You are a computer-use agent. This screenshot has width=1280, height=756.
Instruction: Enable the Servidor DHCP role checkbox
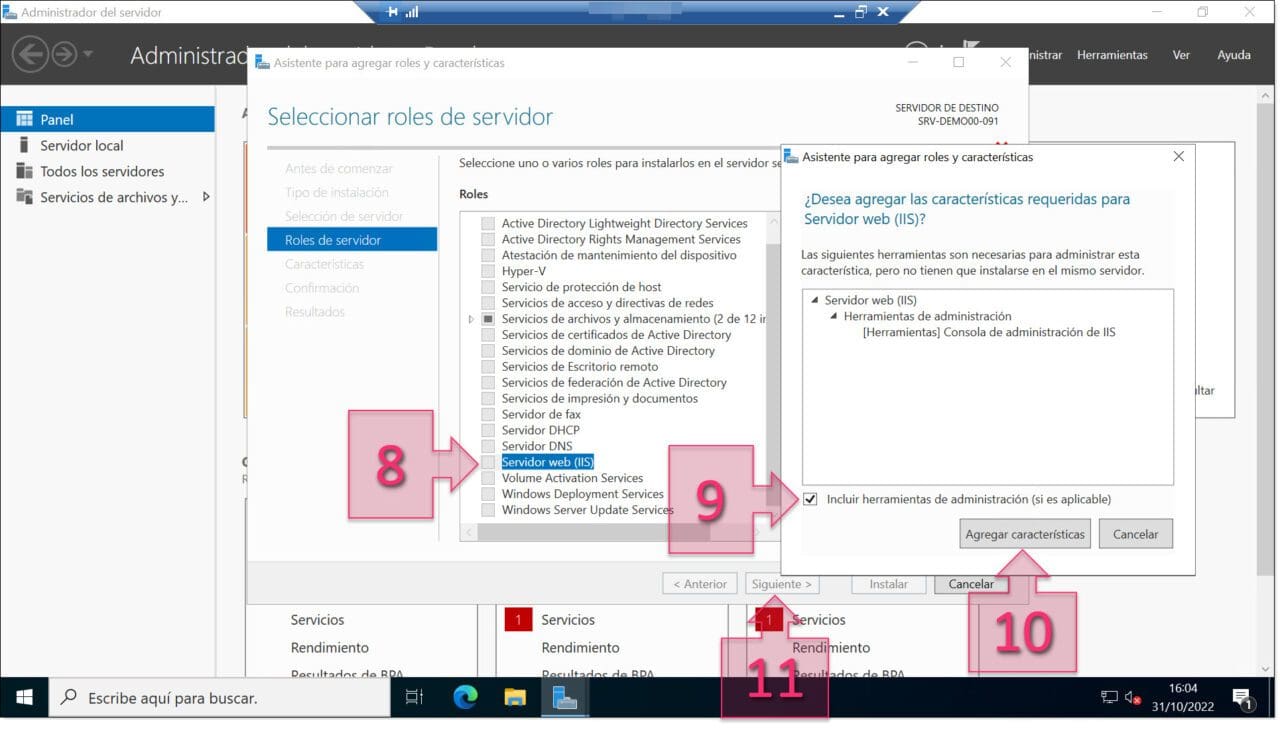click(488, 430)
